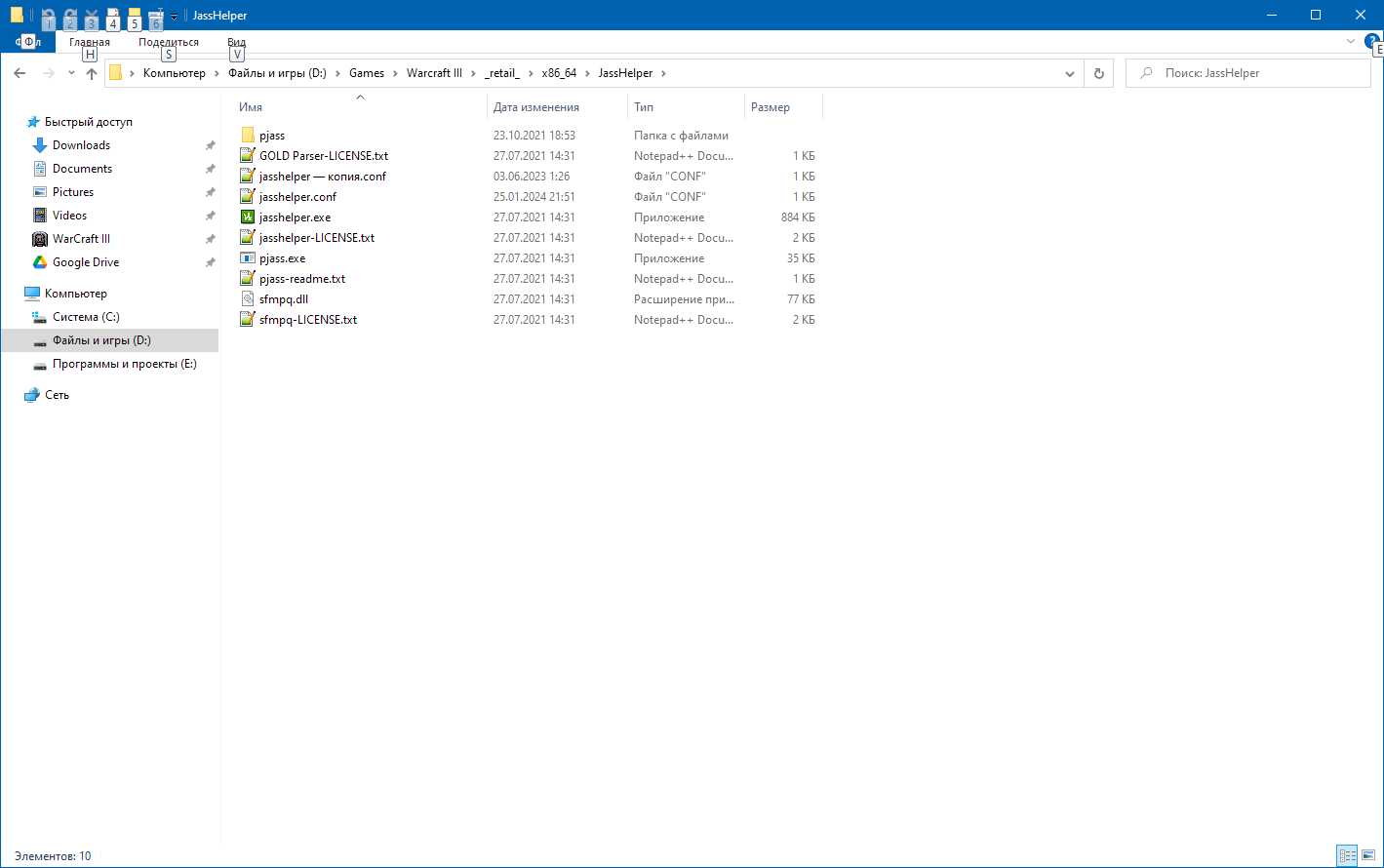
Task: Open the address bar history dropdown
Action: click(1070, 73)
